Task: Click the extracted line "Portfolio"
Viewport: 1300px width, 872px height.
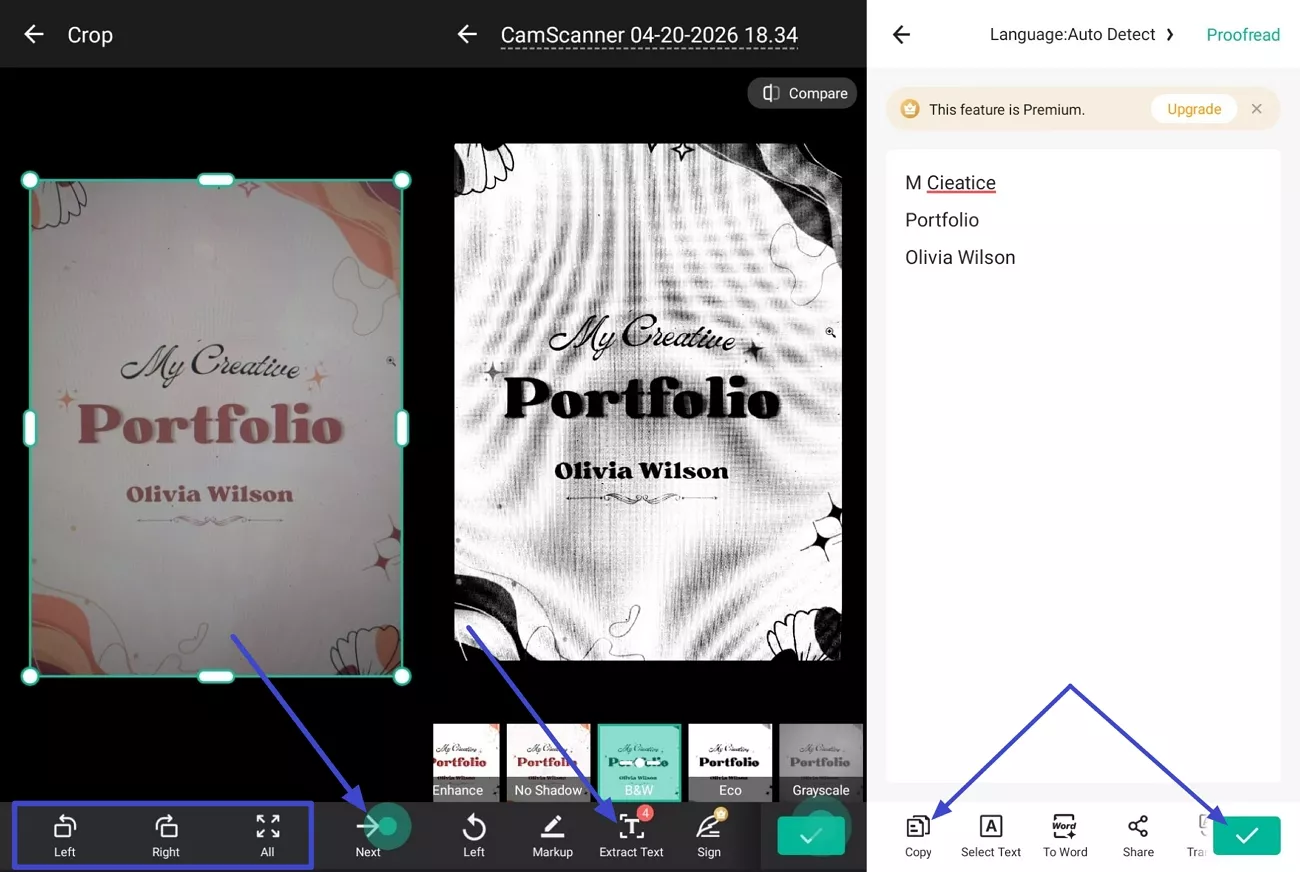Action: pos(942,220)
